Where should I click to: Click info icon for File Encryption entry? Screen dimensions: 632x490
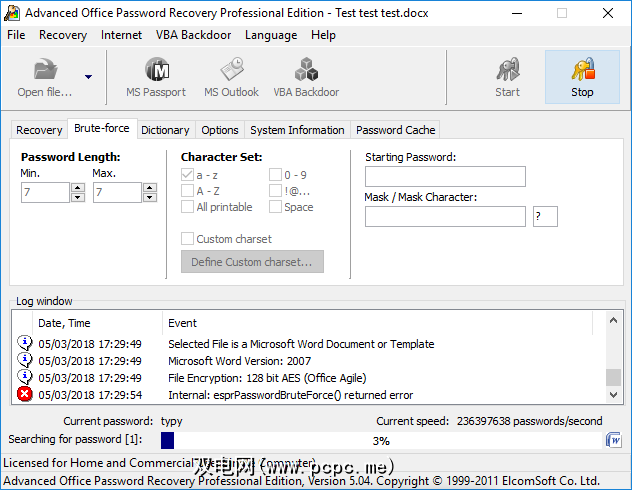(x=25, y=377)
